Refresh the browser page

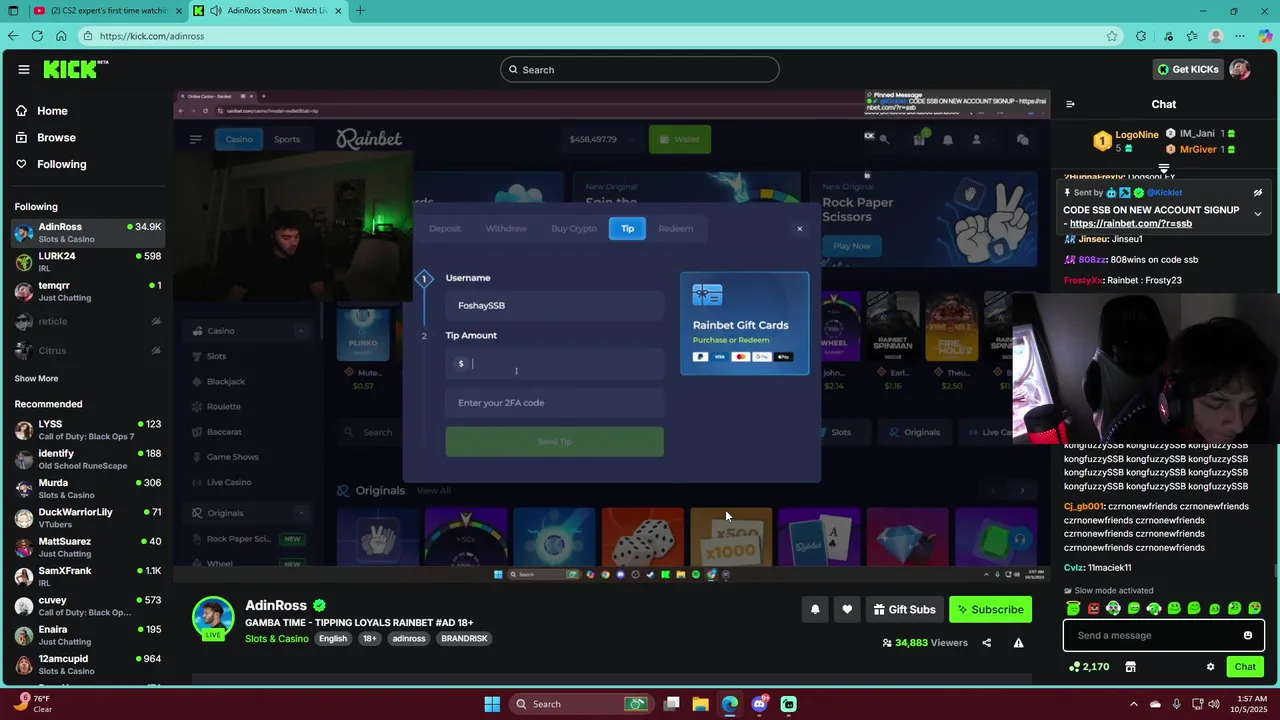[x=37, y=36]
